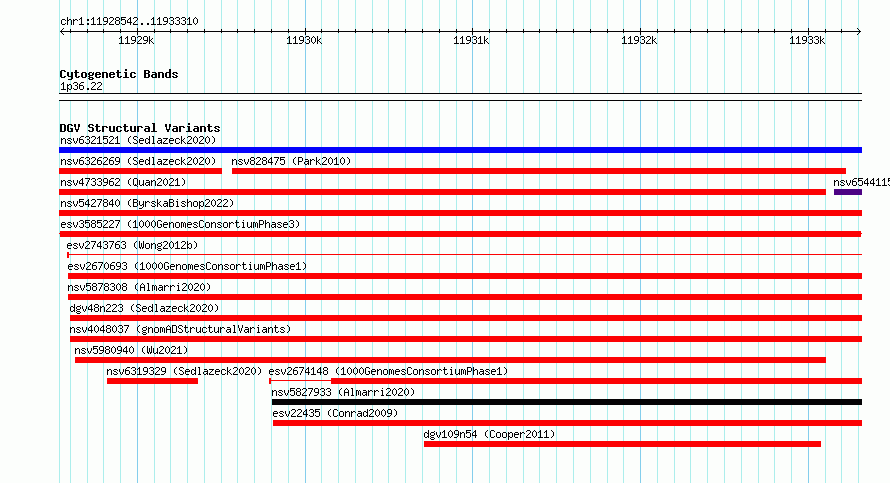The image size is (890, 483).
Task: Open nsv828475 (Park2010) variant label
Action: [291, 161]
